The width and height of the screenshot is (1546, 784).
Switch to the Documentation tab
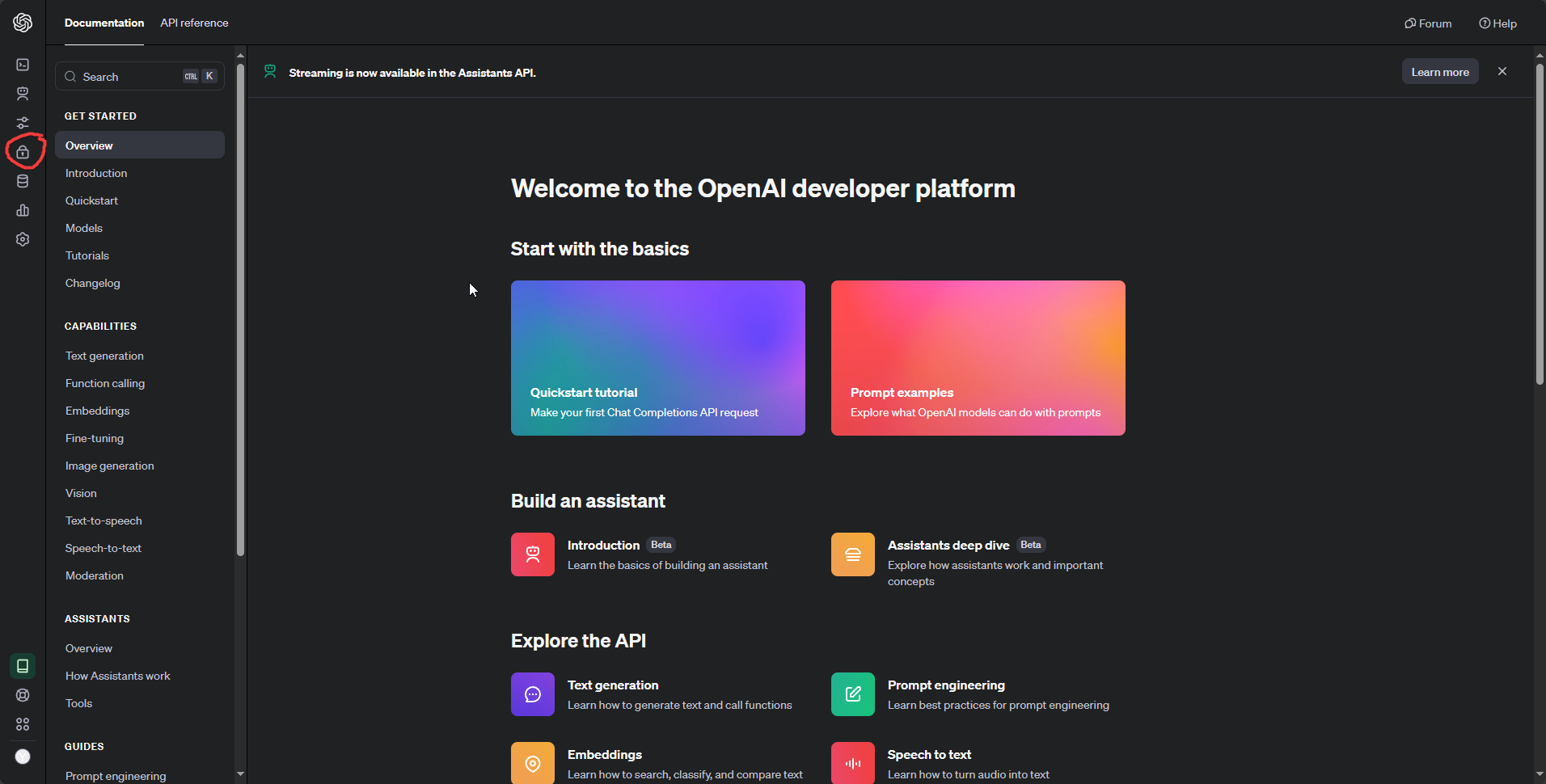(x=104, y=23)
